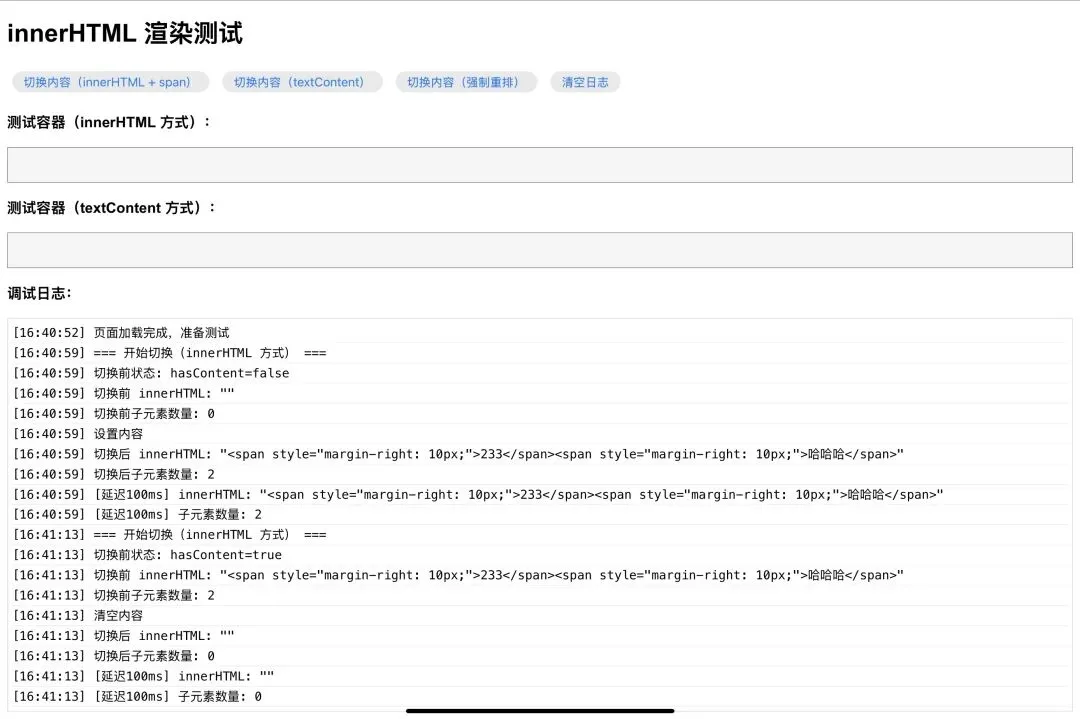Click log line 切换前子元素数量: 2

click(x=540, y=596)
